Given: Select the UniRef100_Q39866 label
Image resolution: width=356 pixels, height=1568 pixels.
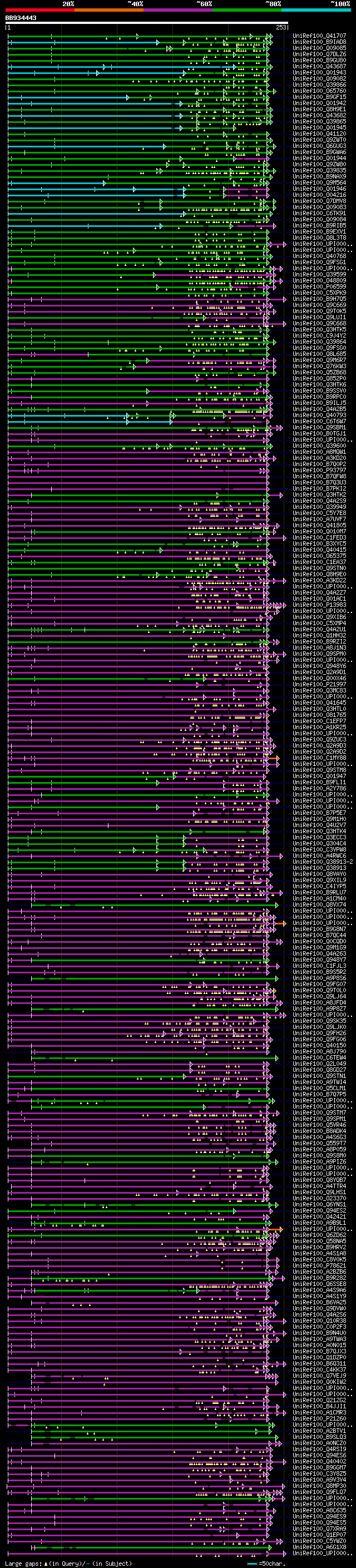Looking at the screenshot, I should (319, 85).
